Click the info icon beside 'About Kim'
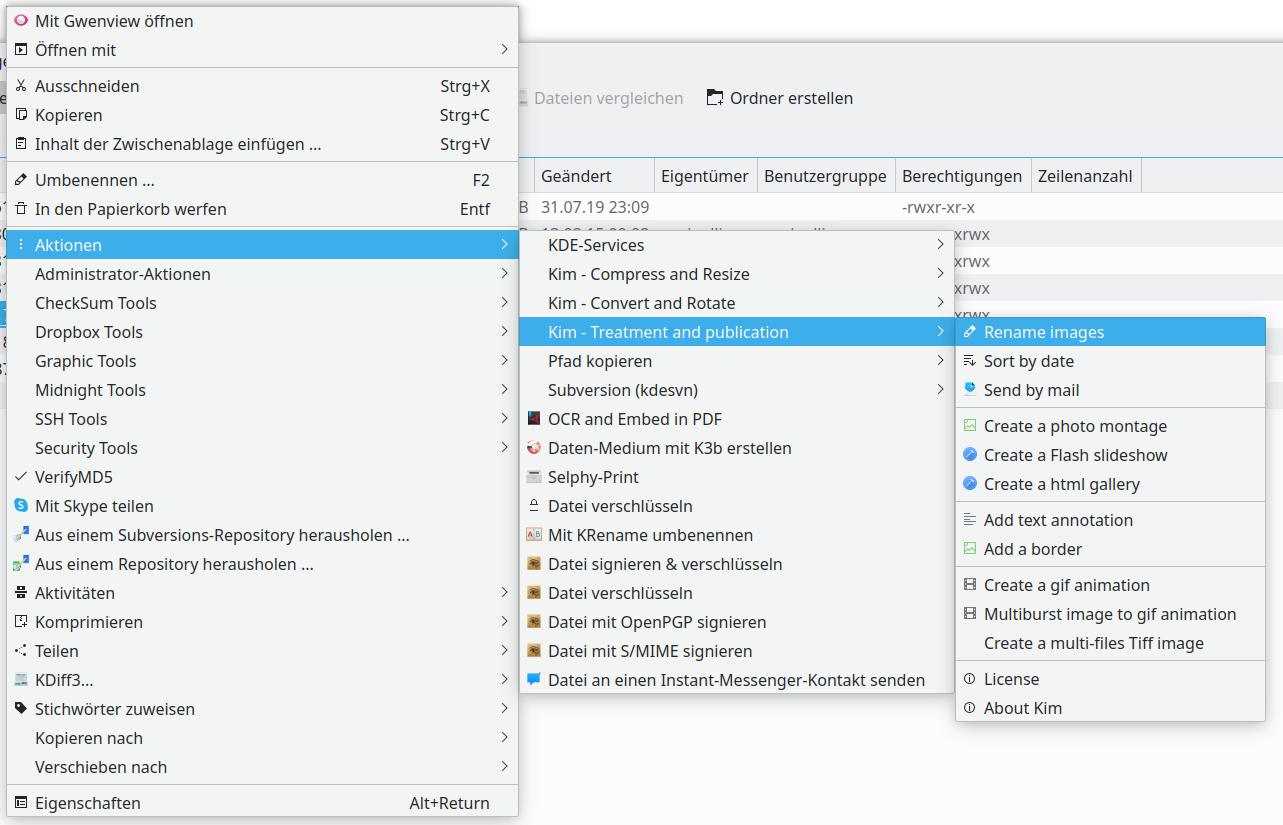This screenshot has width=1283, height=825. pyautogui.click(x=969, y=708)
